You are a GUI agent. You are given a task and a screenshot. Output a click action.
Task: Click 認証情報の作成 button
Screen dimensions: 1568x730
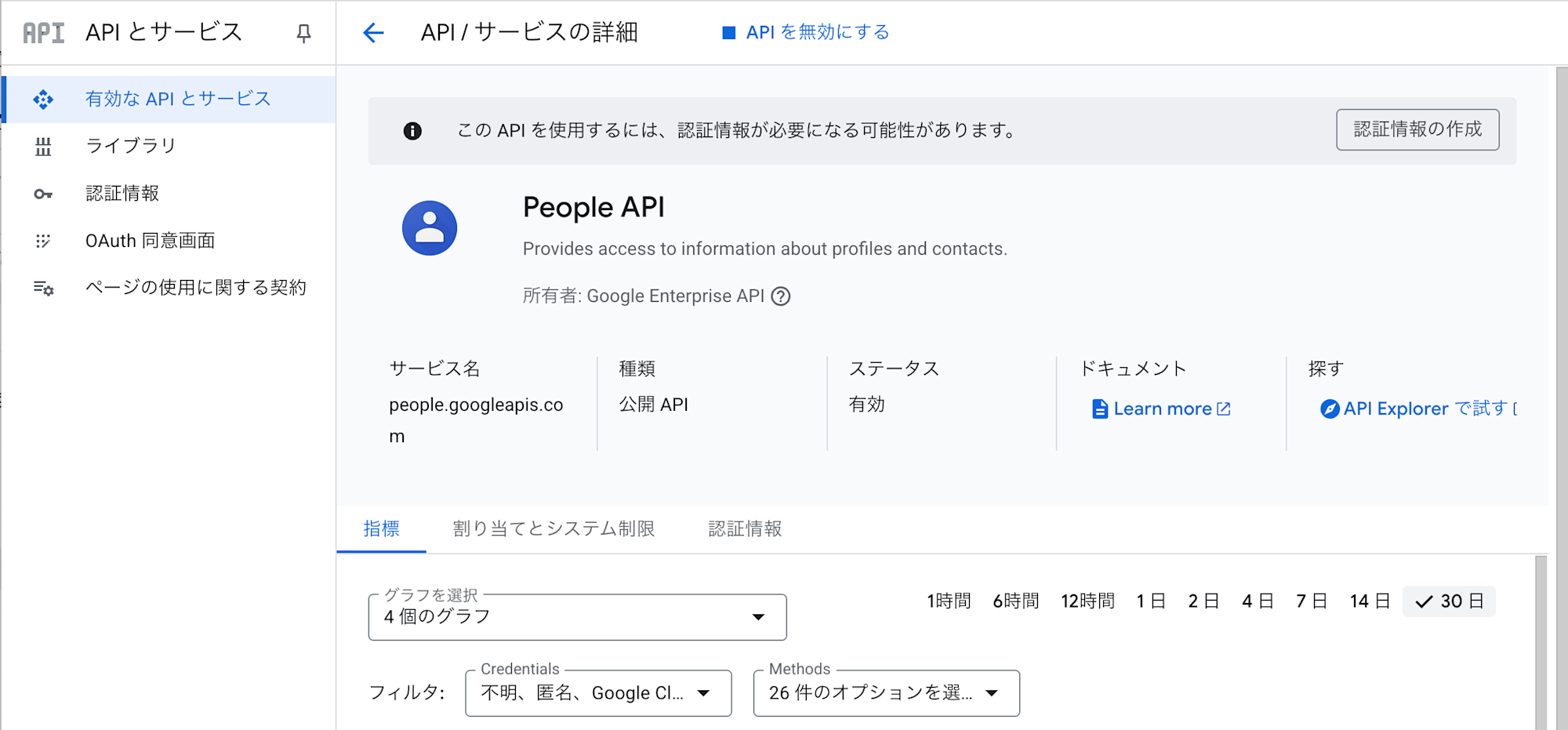point(1417,129)
